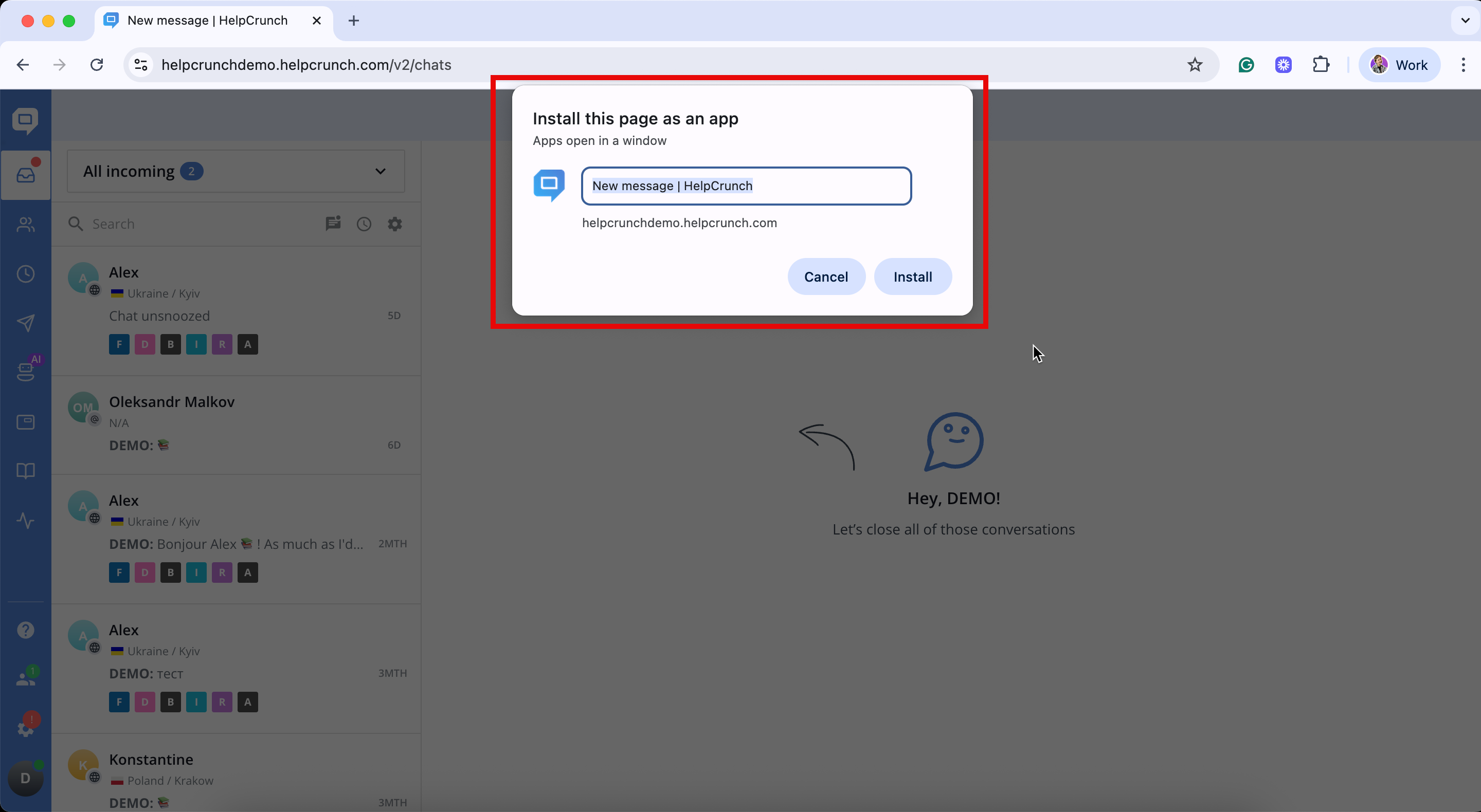
Task: Open the team members sidebar icon
Action: [x=25, y=678]
